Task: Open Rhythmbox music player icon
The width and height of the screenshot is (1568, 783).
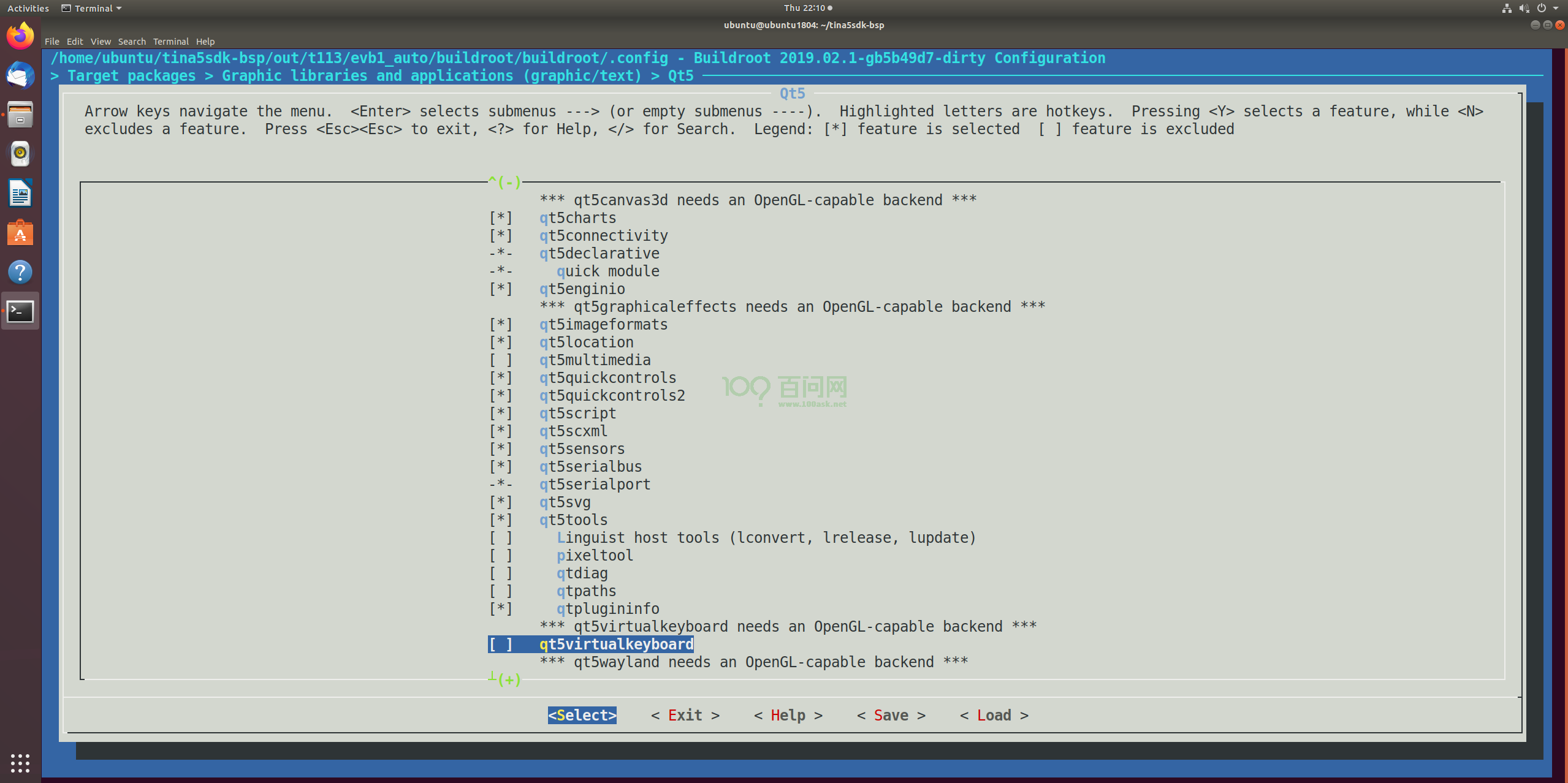Action: point(20,154)
